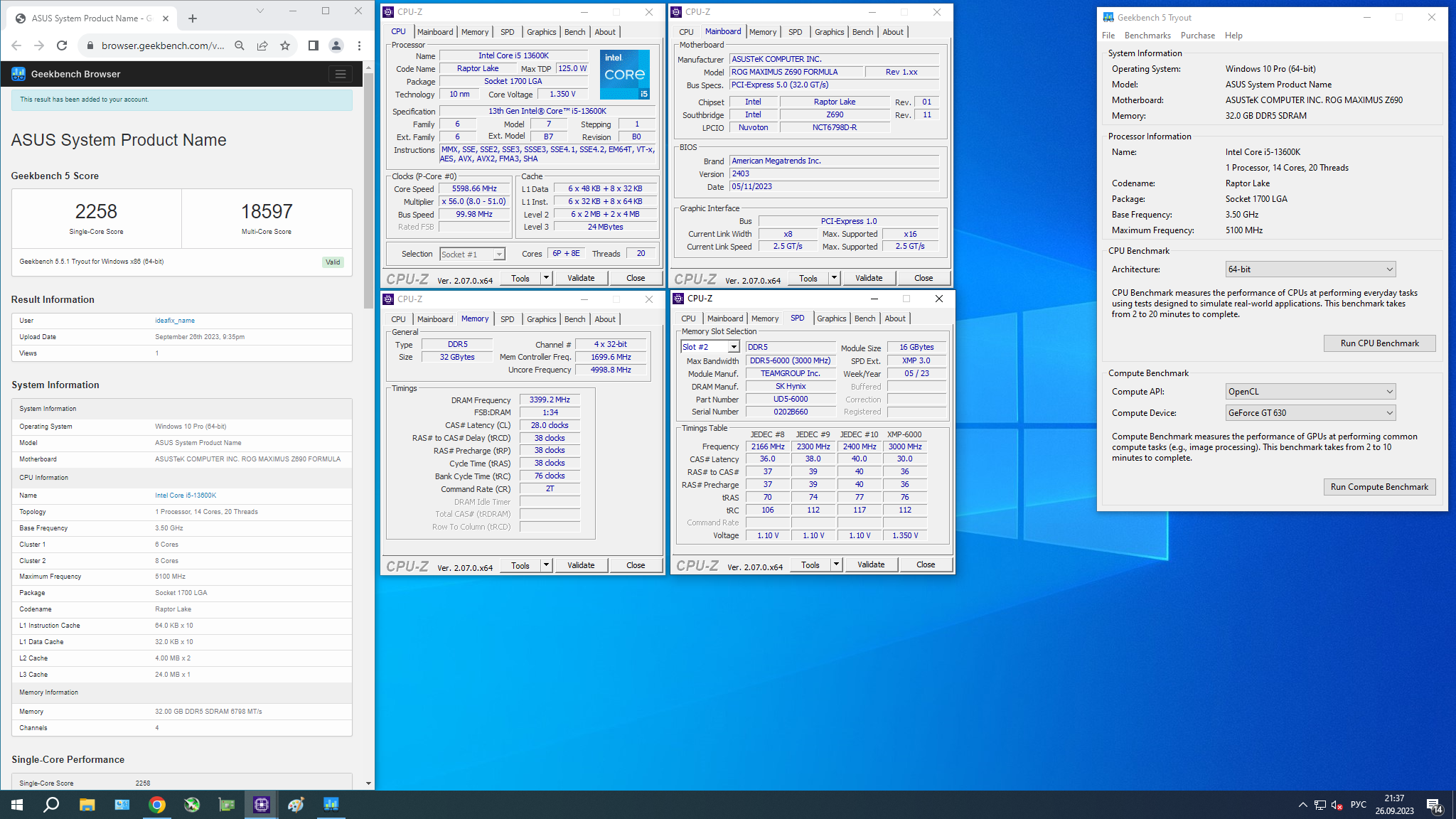Switch the РУС input language indicator
The width and height of the screenshot is (1456, 819).
[x=1359, y=805]
